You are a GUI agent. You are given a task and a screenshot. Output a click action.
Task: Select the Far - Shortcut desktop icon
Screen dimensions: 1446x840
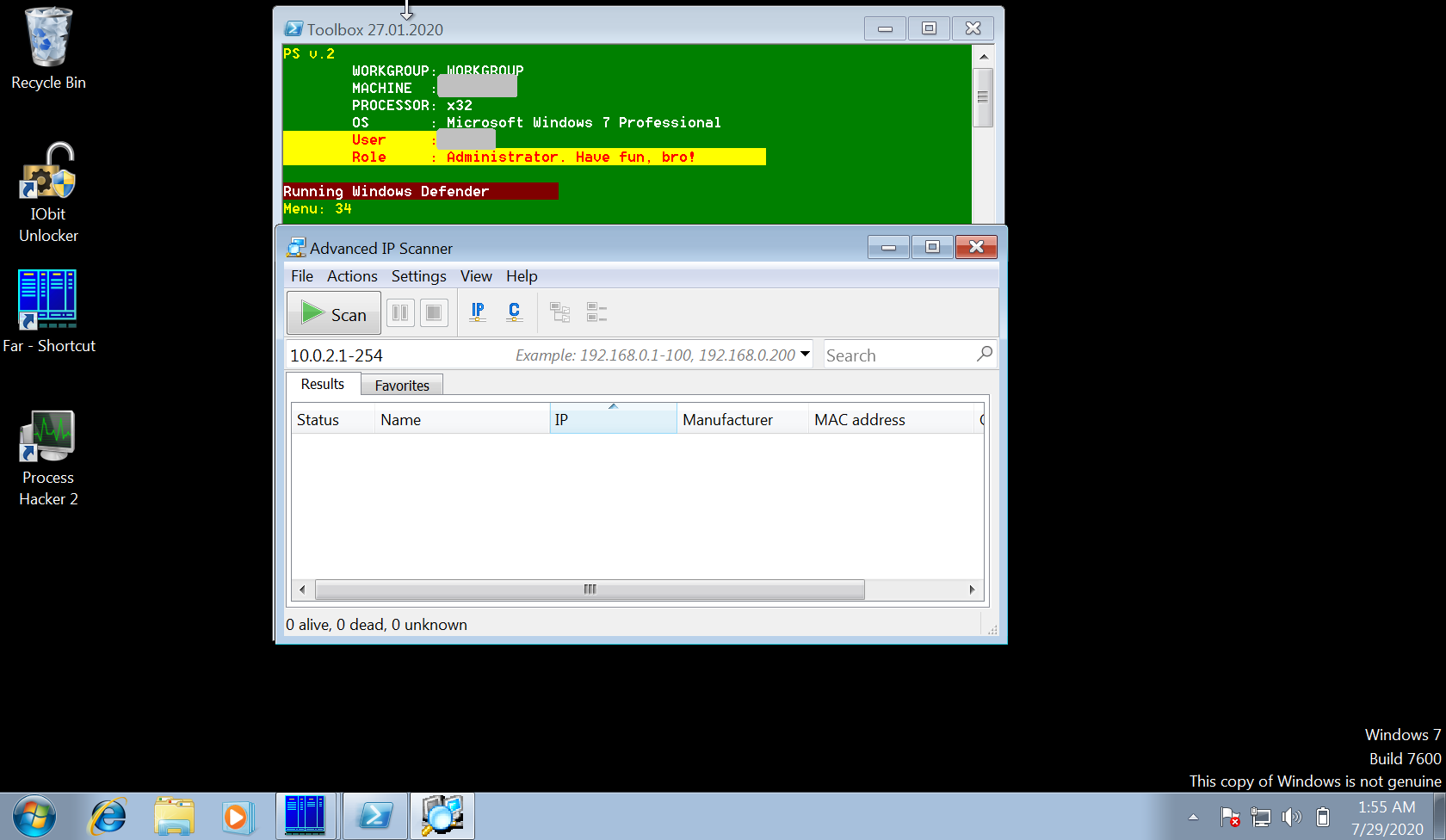pyautogui.click(x=48, y=311)
